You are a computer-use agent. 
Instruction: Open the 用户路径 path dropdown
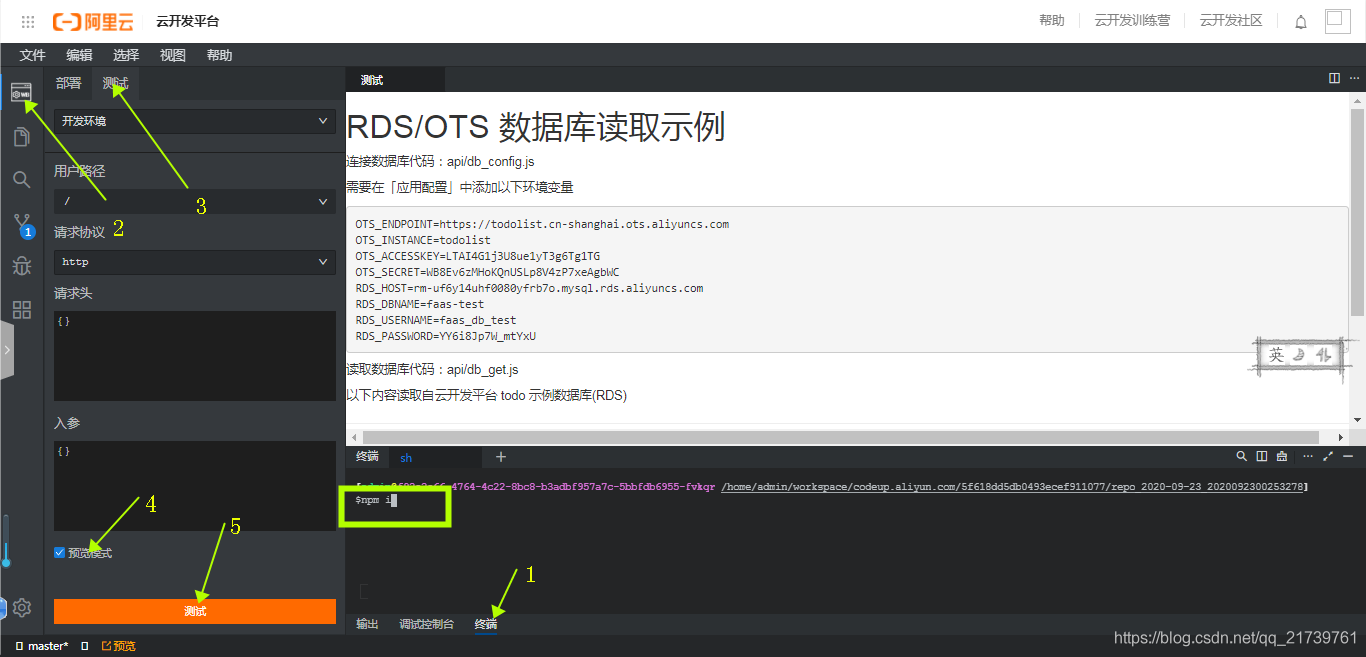(195, 202)
